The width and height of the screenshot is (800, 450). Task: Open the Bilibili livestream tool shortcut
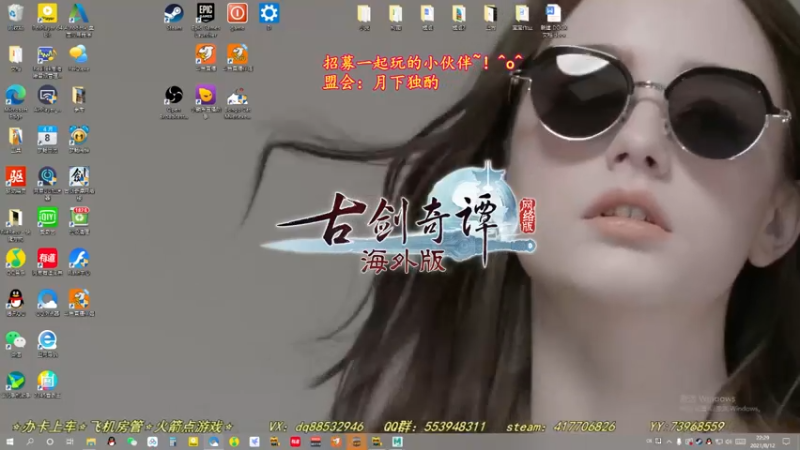(x=47, y=382)
